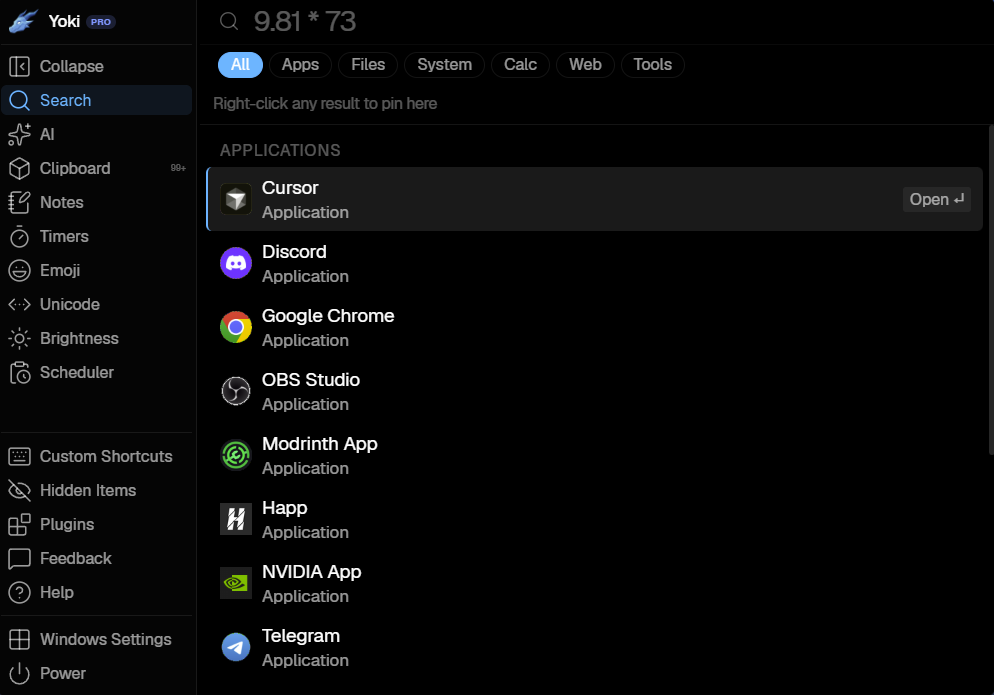This screenshot has height=695, width=994.
Task: Click the Yoki dragon logo icon
Action: (23, 21)
